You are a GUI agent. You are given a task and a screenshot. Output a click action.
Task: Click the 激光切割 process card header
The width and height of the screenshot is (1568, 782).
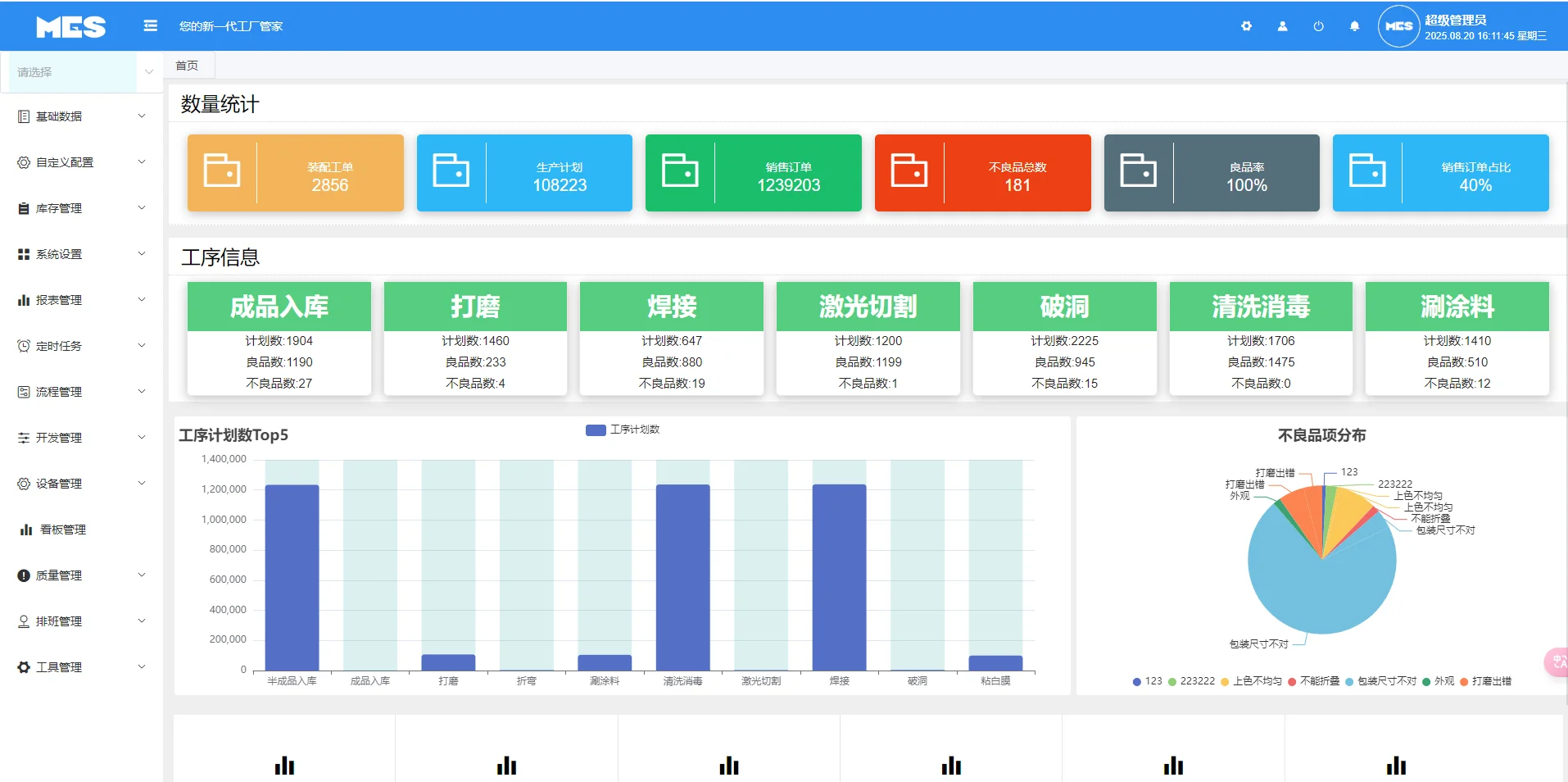868,307
